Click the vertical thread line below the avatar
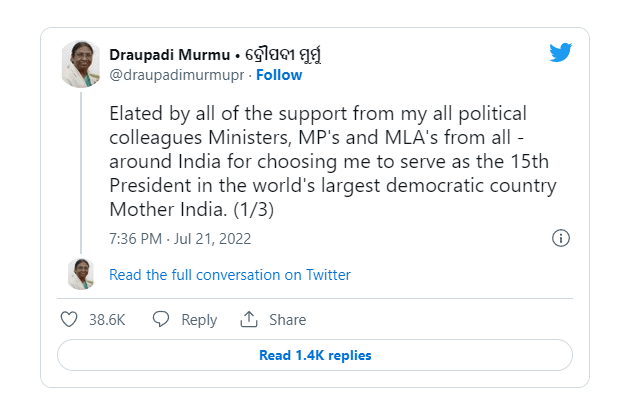Viewport: 641px width, 410px height. coord(81,170)
